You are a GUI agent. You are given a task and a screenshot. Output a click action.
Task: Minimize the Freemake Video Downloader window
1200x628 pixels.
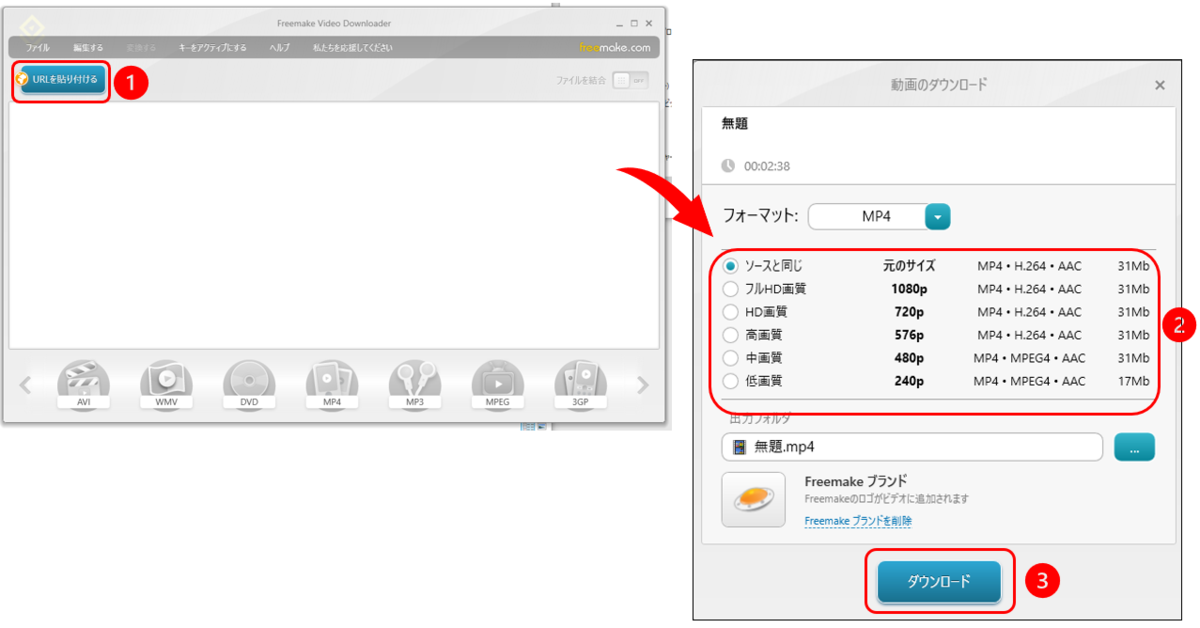click(618, 22)
